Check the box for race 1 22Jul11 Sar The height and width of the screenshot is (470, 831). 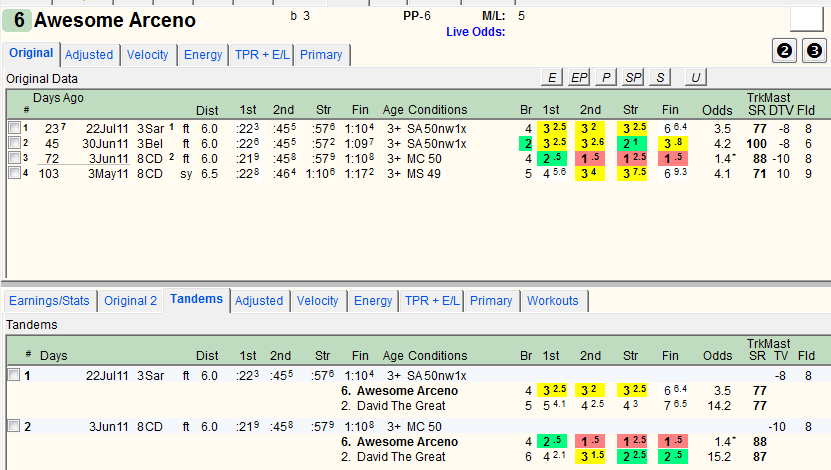[14, 128]
